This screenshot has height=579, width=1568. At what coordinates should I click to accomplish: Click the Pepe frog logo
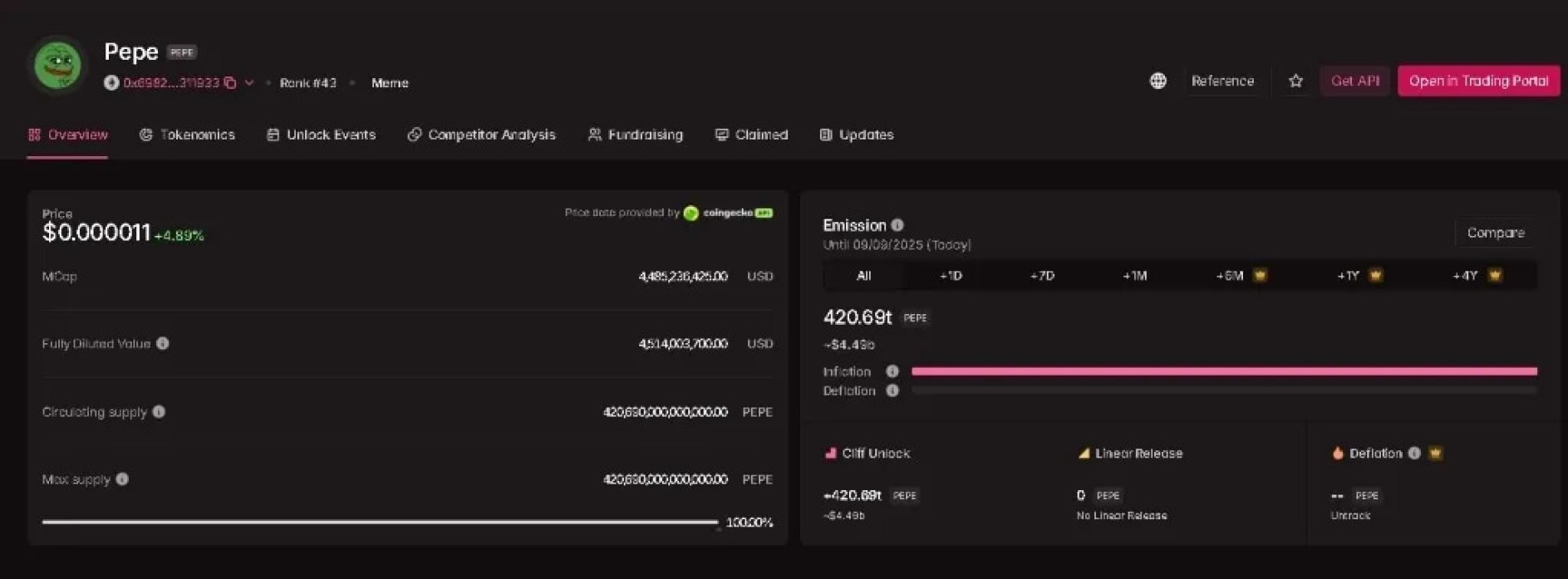point(57,65)
